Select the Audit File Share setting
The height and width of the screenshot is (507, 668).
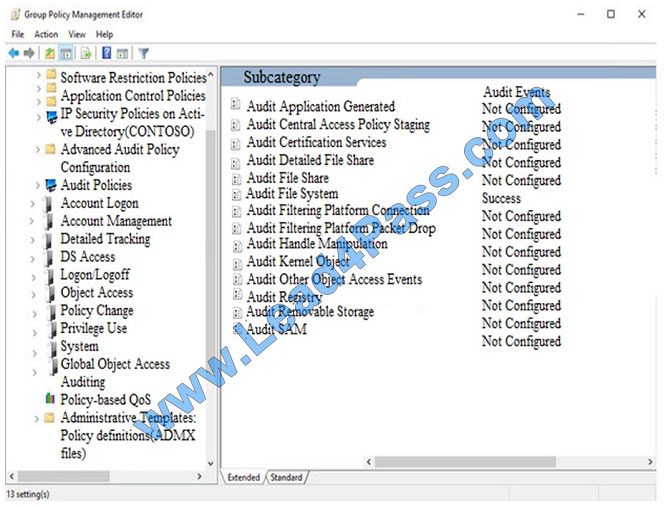coord(288,178)
